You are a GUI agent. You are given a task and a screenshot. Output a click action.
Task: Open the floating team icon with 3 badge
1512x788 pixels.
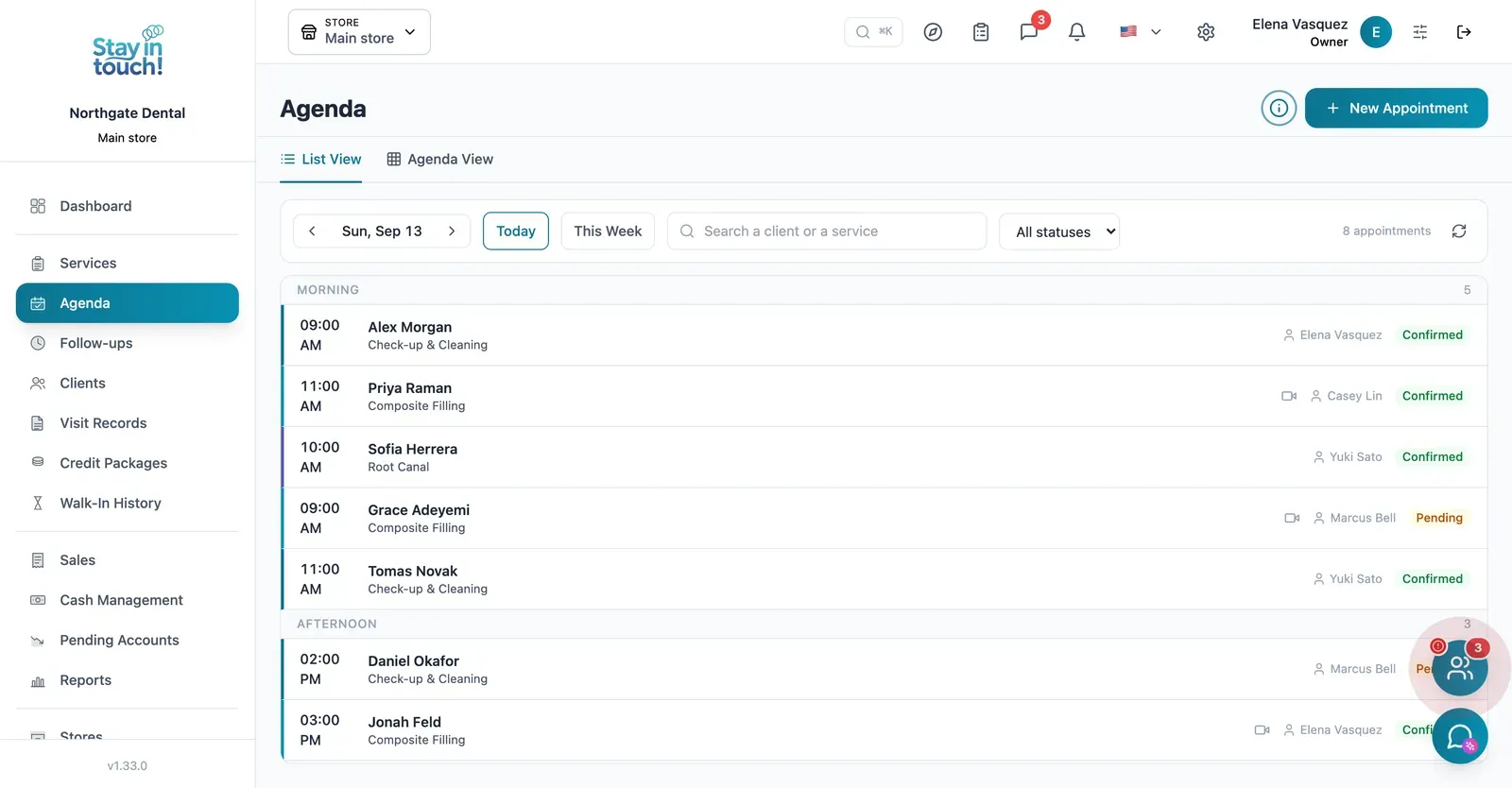pos(1460,668)
